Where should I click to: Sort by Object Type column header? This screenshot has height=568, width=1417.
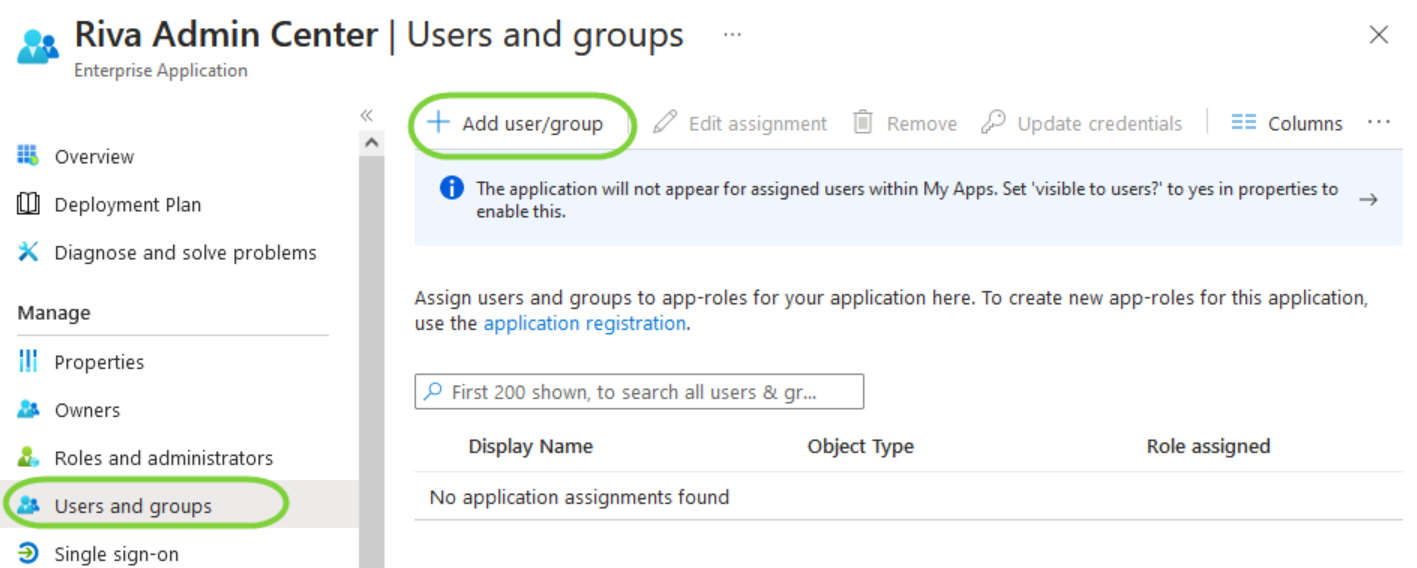[861, 447]
